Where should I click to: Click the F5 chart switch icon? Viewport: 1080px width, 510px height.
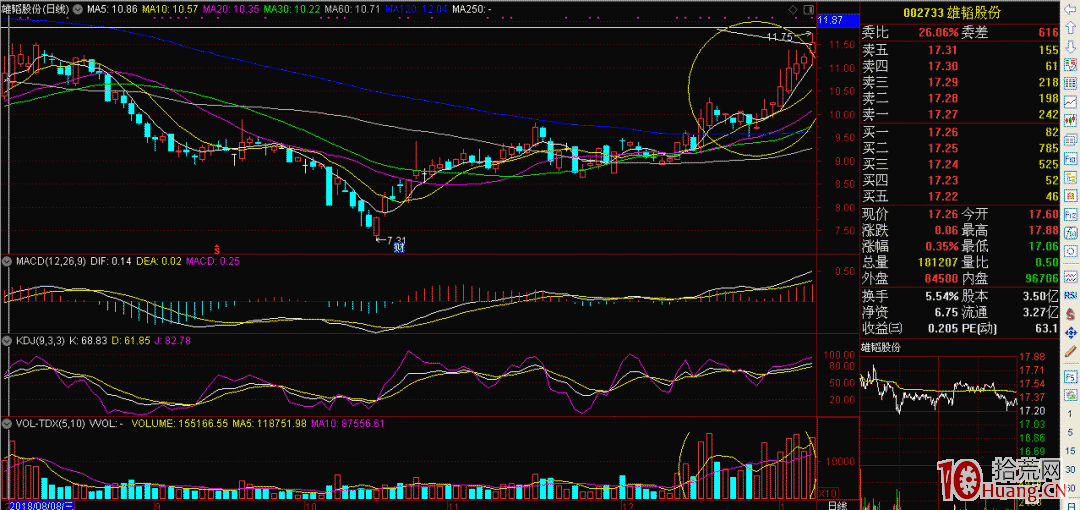(1070, 377)
